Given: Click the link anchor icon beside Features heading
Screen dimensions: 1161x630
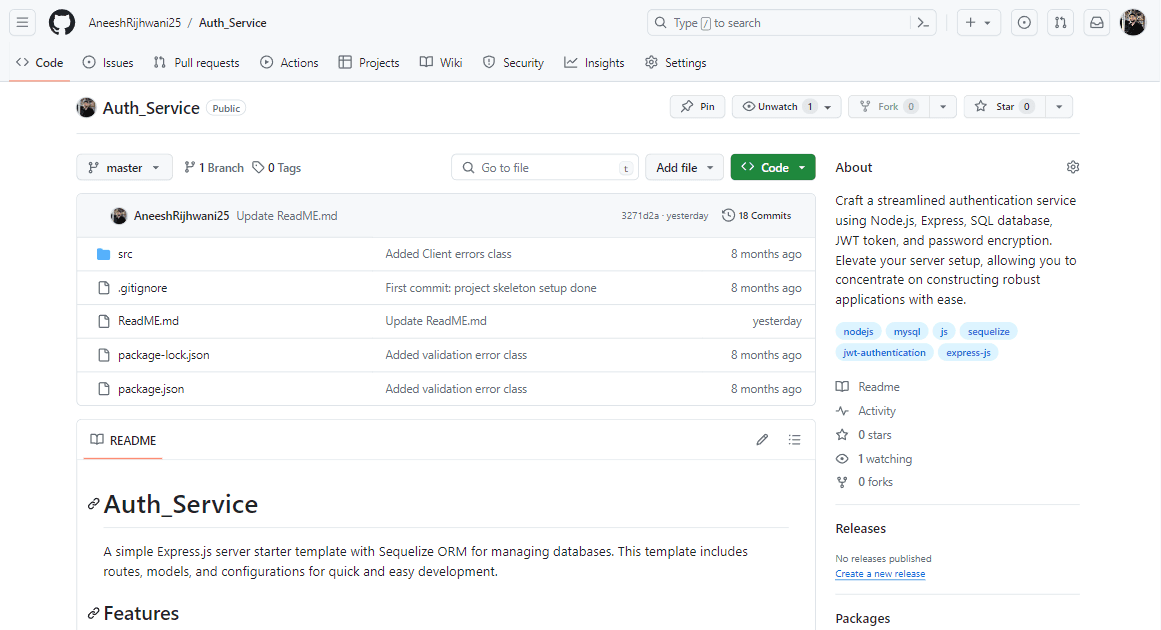Looking at the screenshot, I should tap(93, 613).
